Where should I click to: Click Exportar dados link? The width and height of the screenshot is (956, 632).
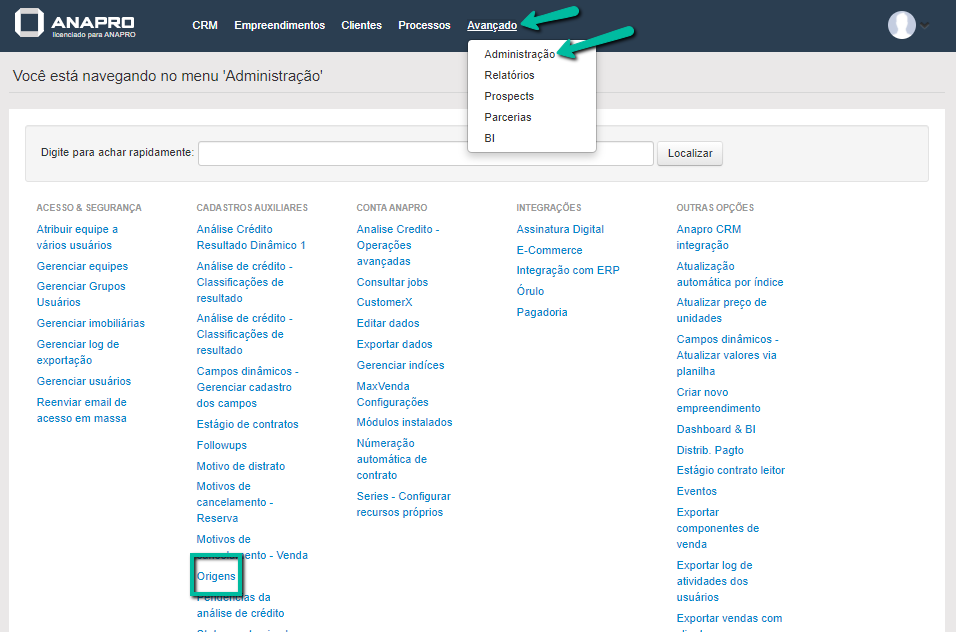(394, 344)
